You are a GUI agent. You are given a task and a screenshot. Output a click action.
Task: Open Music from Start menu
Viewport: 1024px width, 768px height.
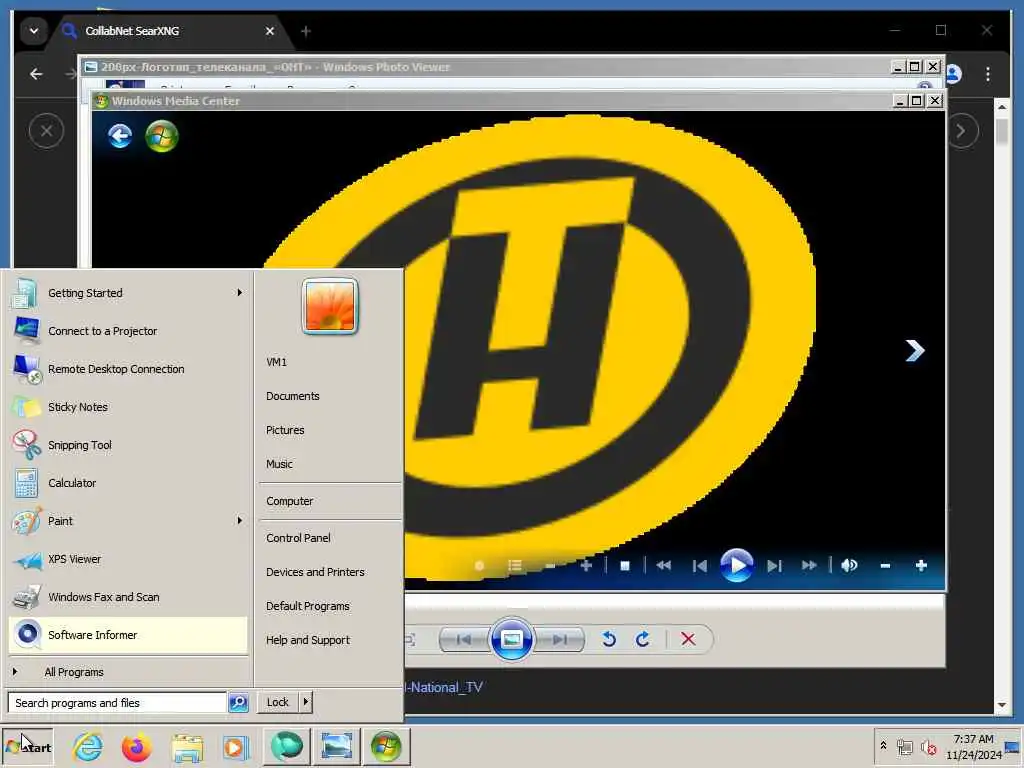(x=330, y=464)
